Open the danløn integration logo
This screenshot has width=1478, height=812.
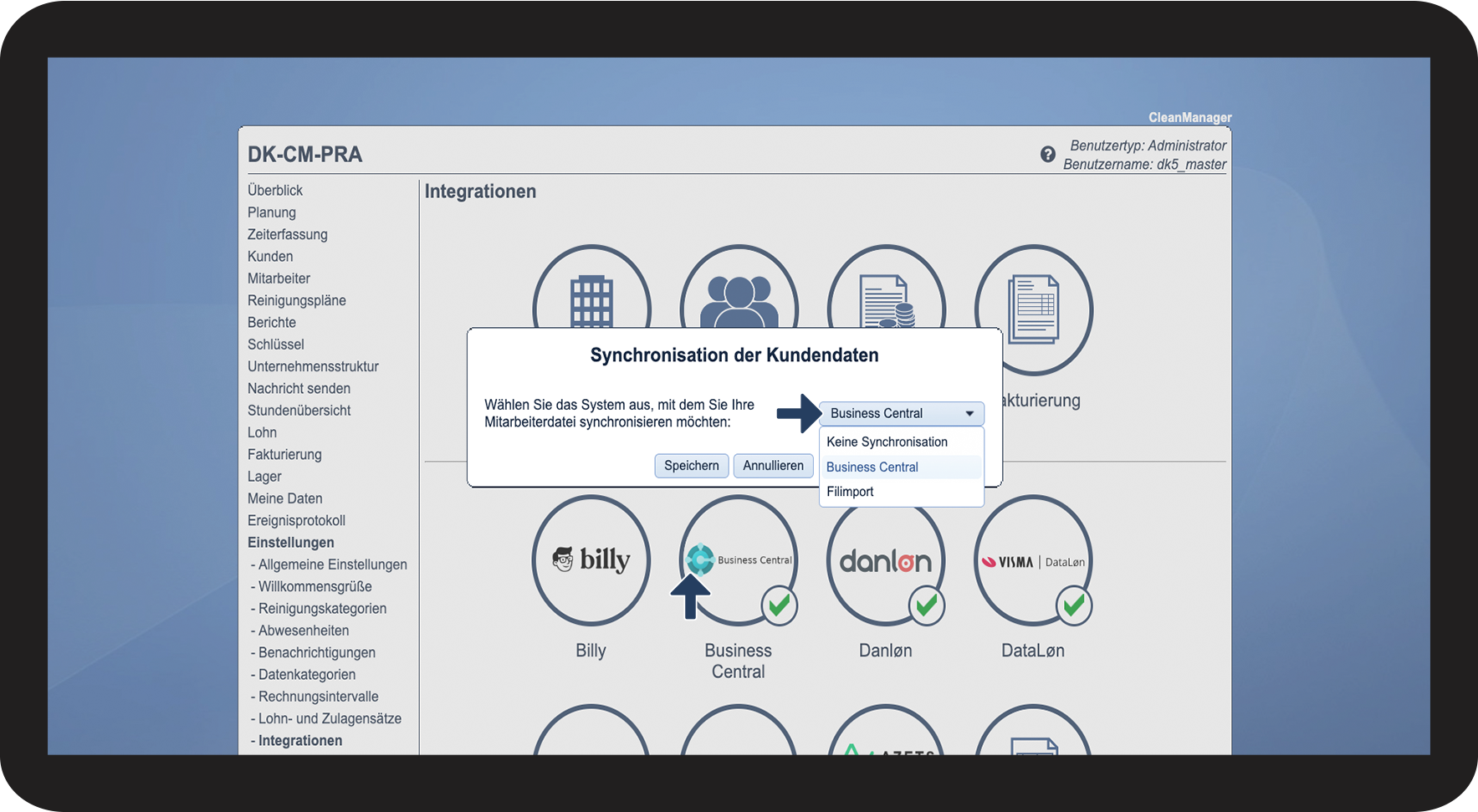point(886,560)
